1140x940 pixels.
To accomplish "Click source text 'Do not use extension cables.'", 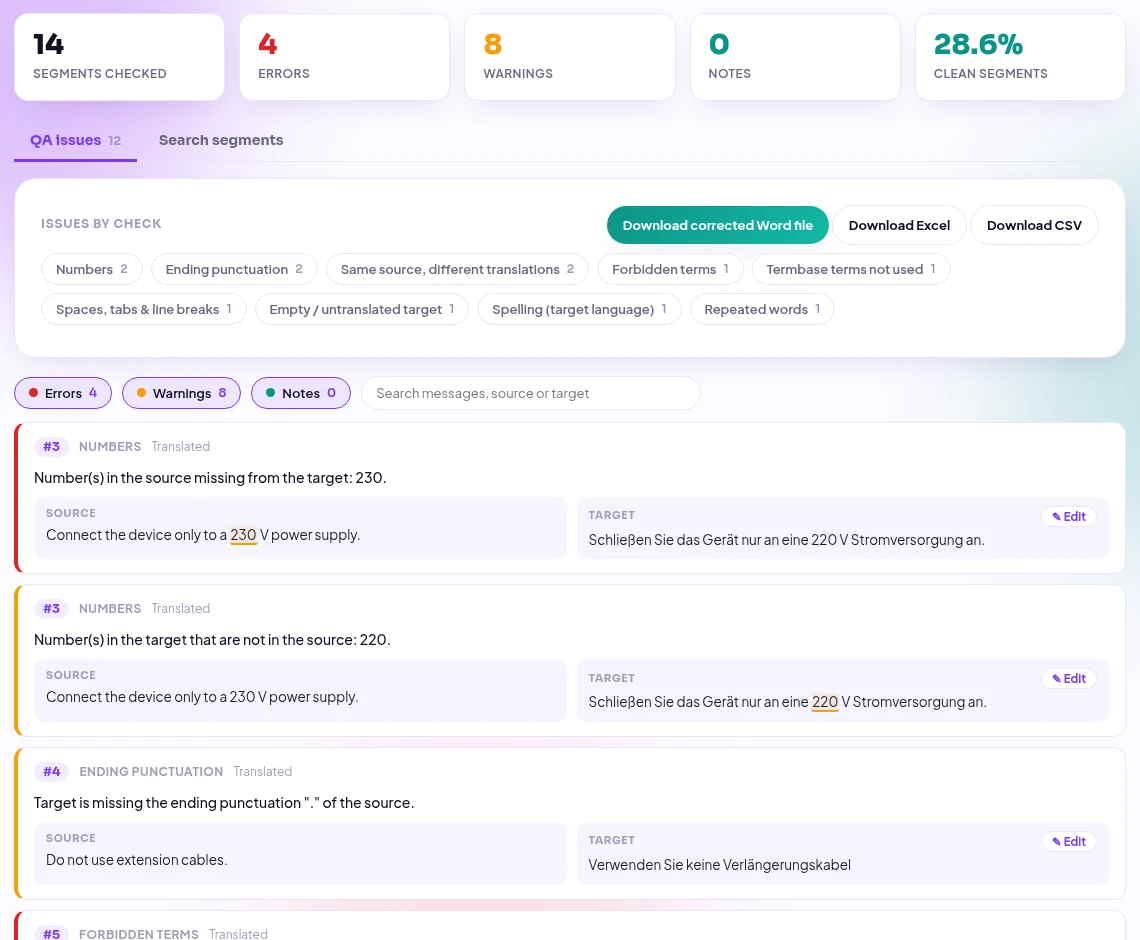I will [137, 860].
